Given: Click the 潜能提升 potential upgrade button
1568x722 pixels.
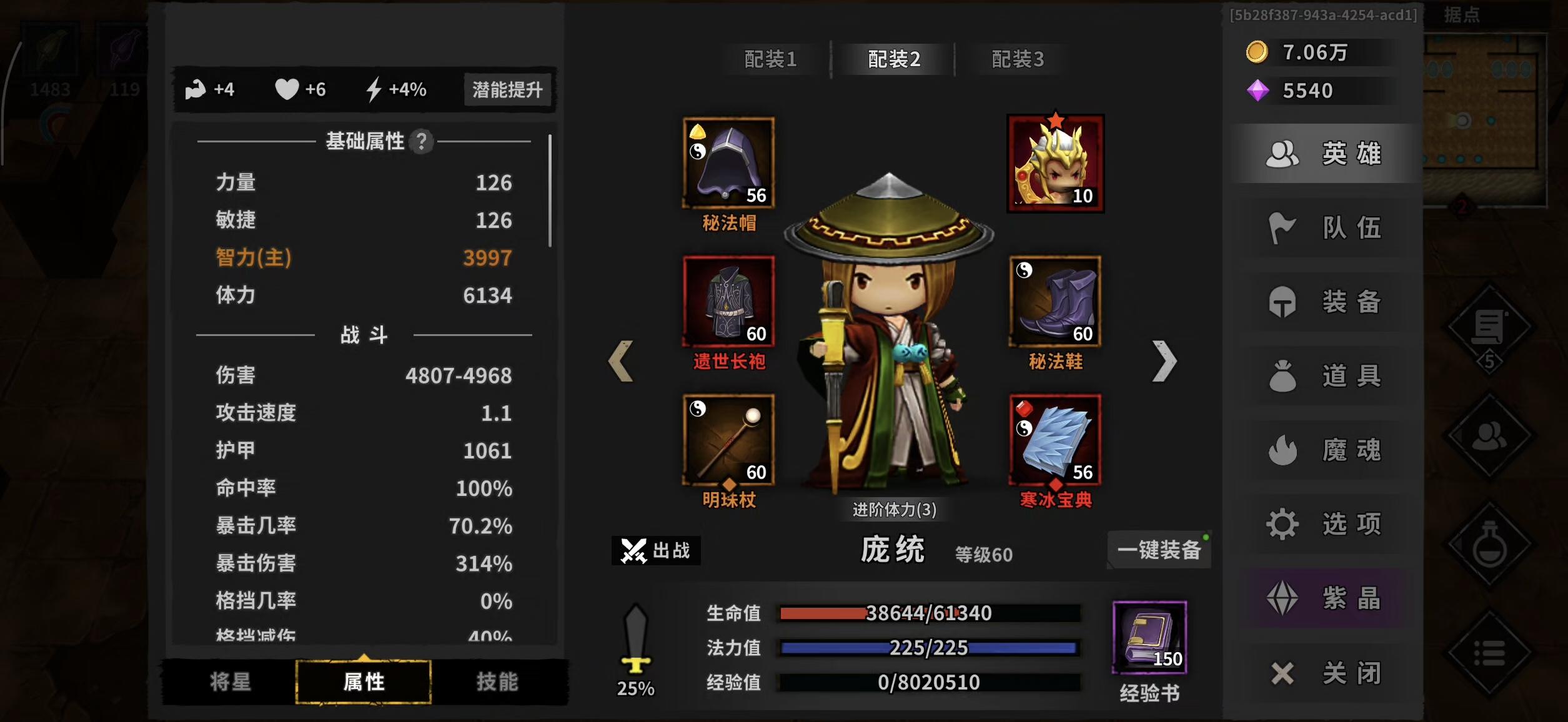Looking at the screenshot, I should pyautogui.click(x=507, y=90).
